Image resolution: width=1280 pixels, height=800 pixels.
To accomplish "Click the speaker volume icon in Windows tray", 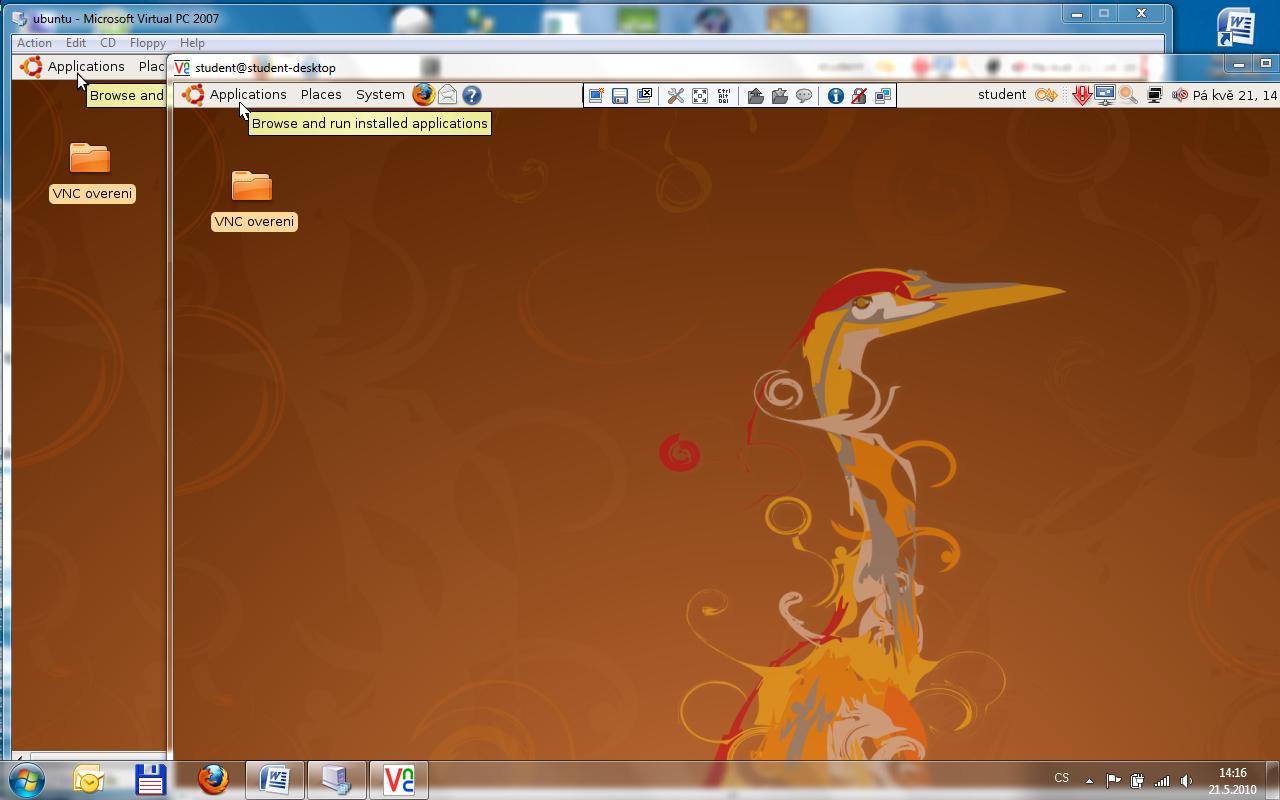I will (1186, 780).
